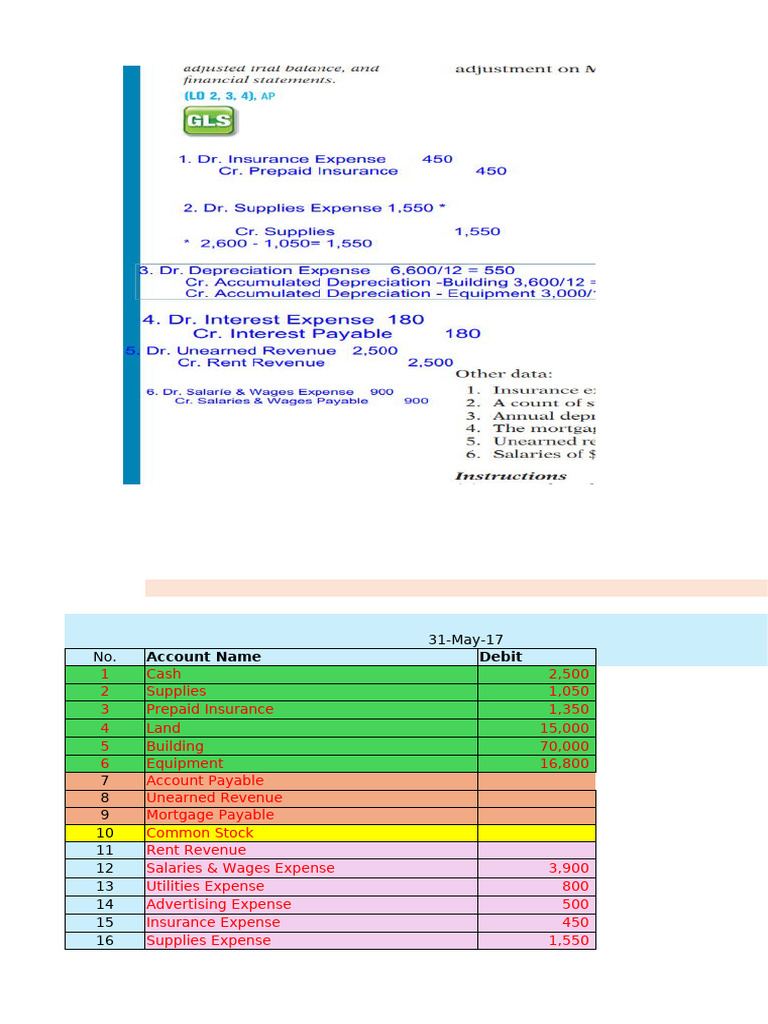Click the Cash debit value 2,500
The image size is (768, 1024).
click(537, 674)
